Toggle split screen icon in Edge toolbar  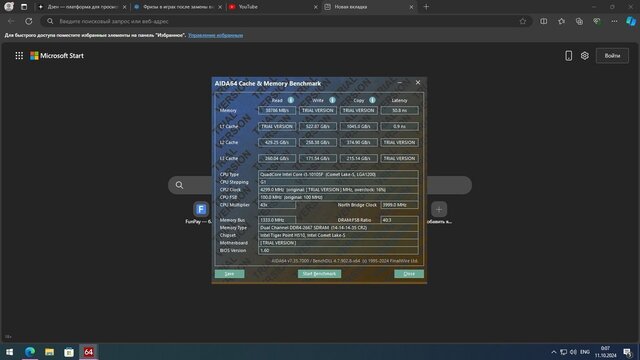pyautogui.click(x=544, y=21)
